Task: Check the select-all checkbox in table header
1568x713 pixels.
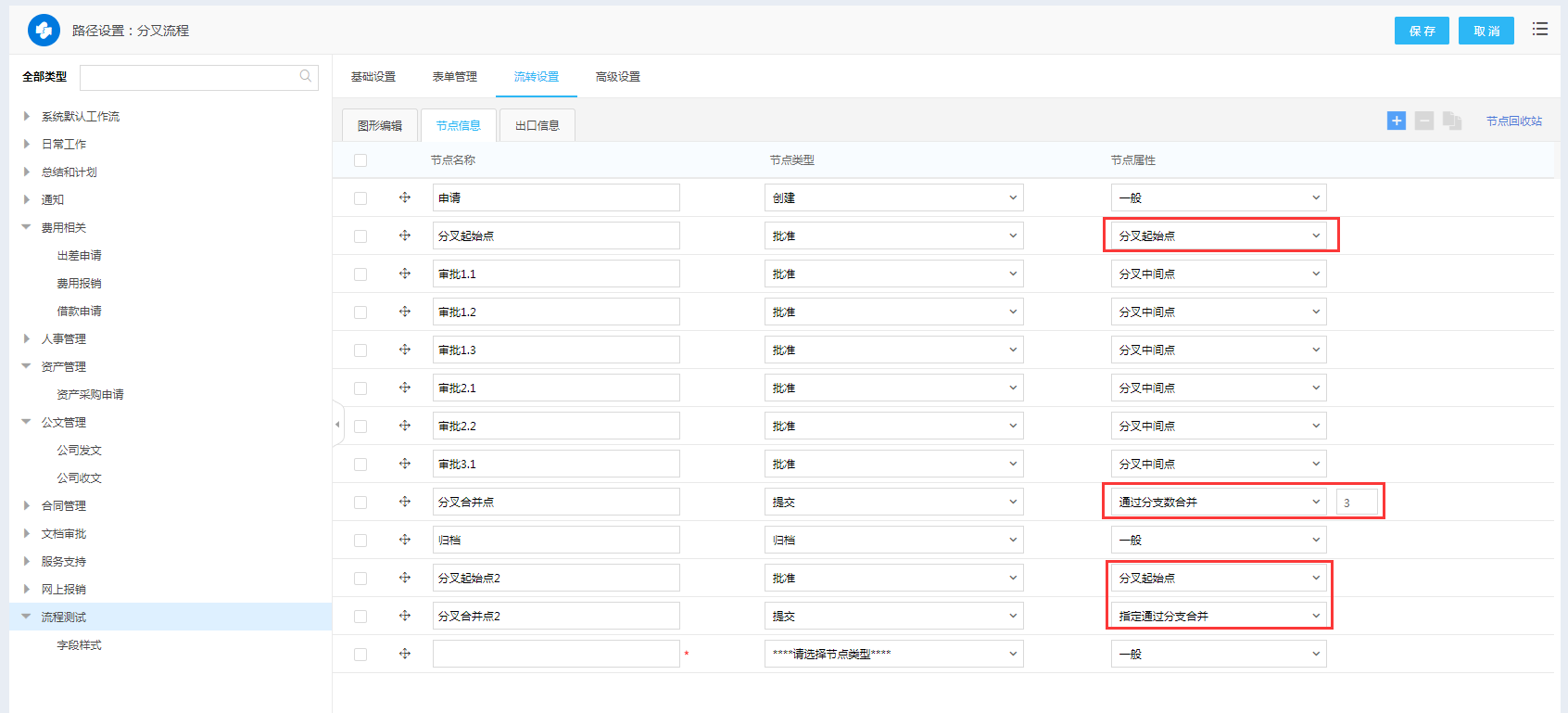Action: click(360, 160)
